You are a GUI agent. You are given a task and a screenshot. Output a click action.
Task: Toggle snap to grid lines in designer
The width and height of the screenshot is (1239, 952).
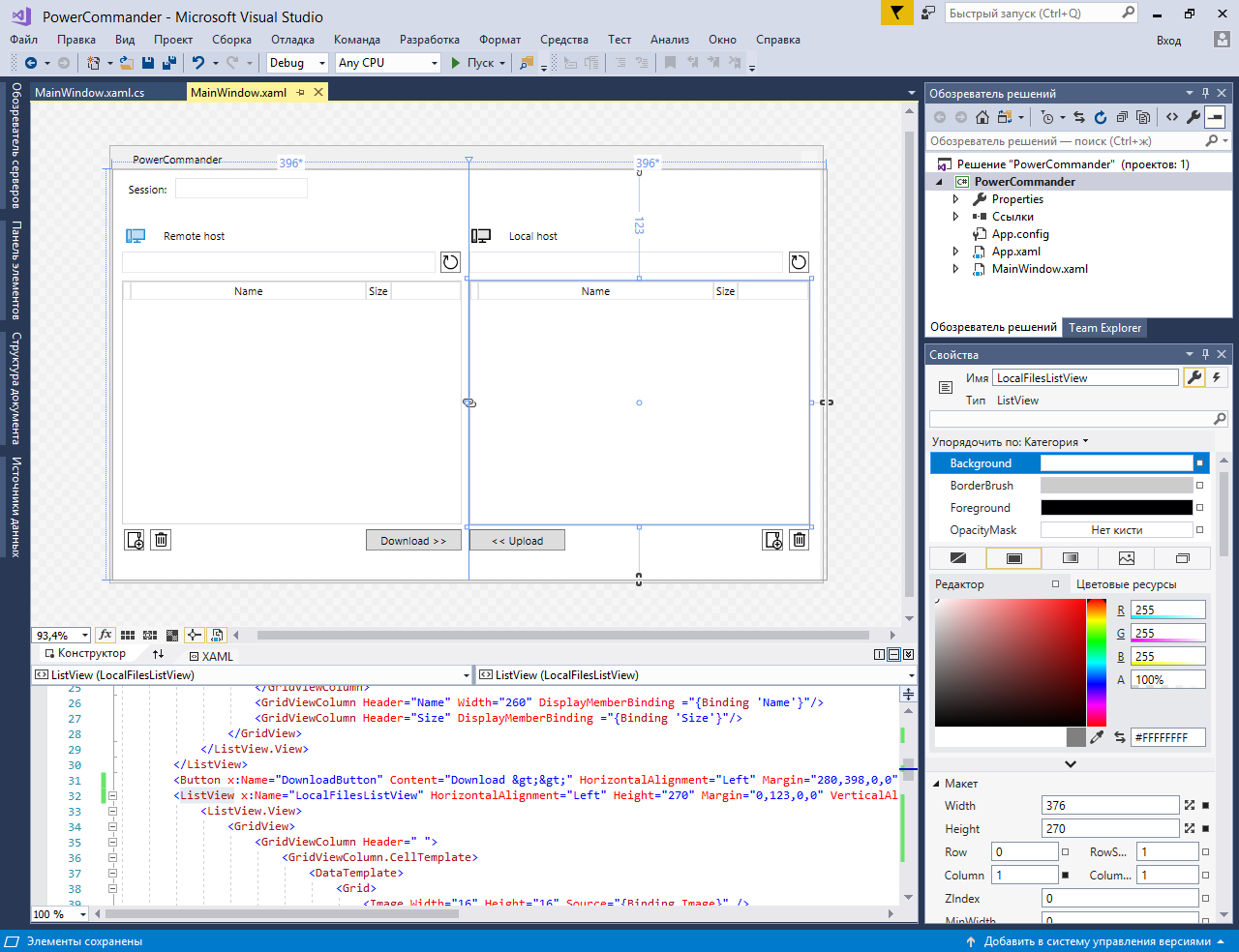click(150, 636)
